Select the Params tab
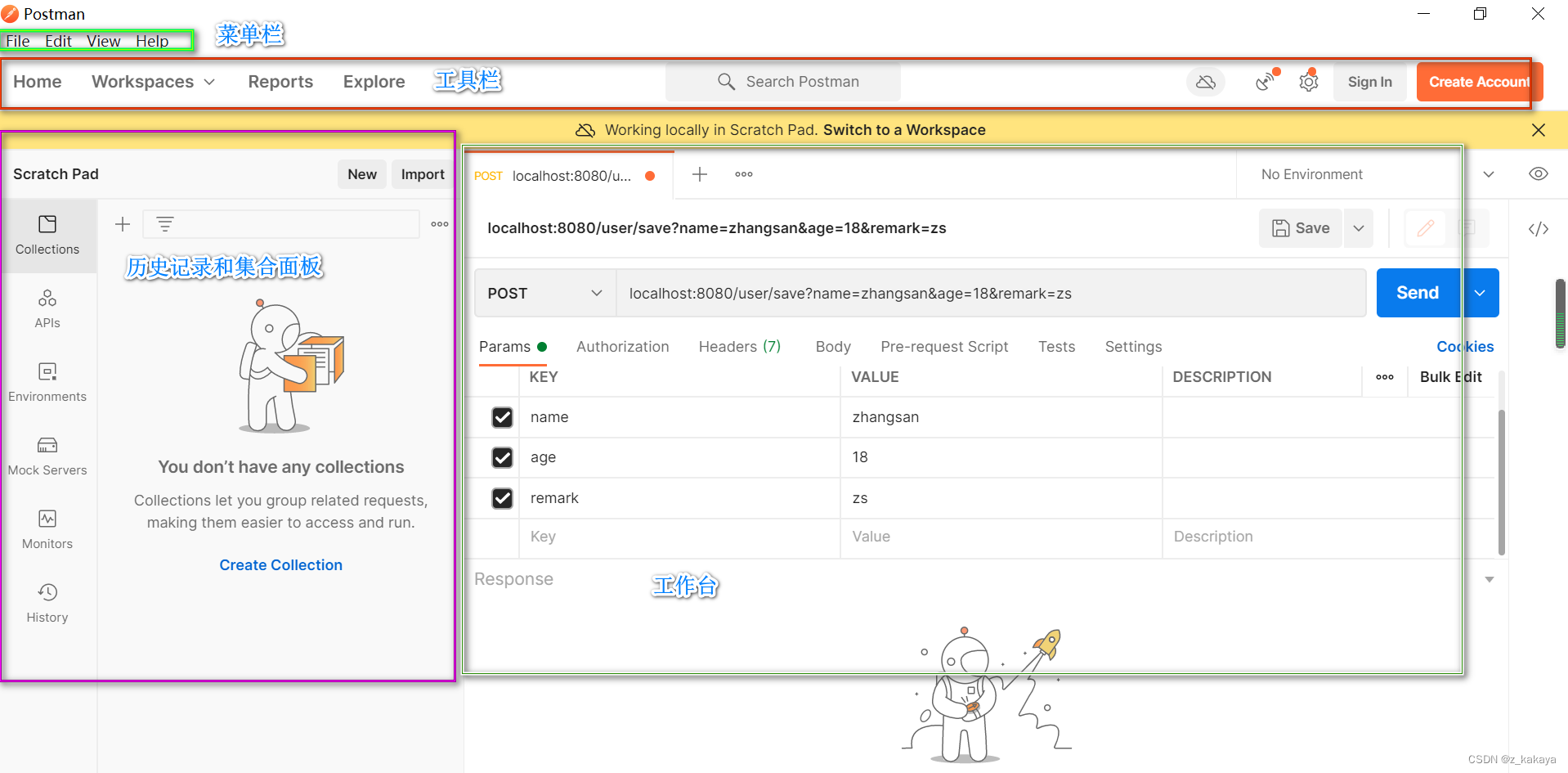1568x773 pixels. coord(513,347)
